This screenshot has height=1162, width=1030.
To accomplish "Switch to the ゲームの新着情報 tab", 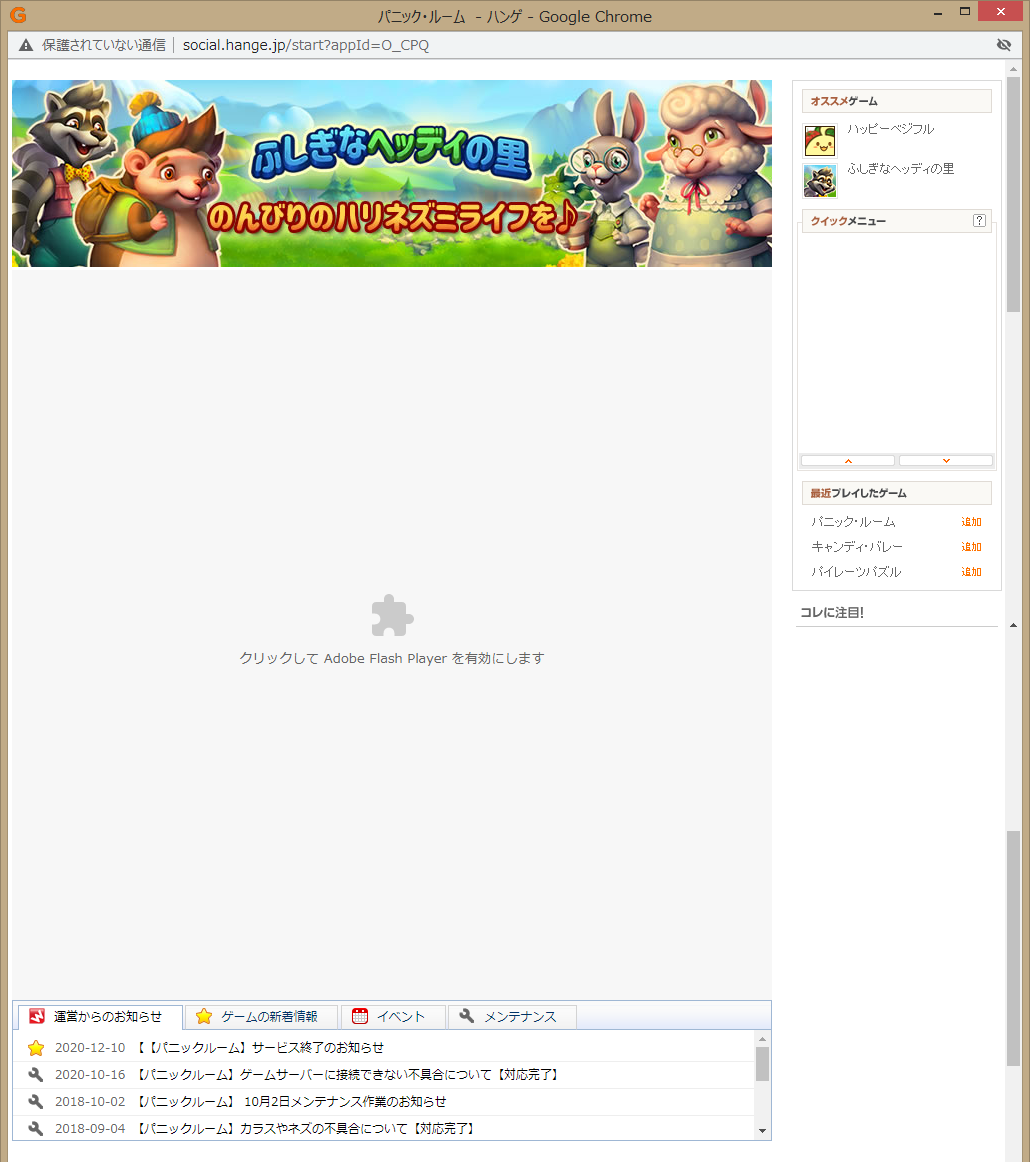I will (x=261, y=1017).
